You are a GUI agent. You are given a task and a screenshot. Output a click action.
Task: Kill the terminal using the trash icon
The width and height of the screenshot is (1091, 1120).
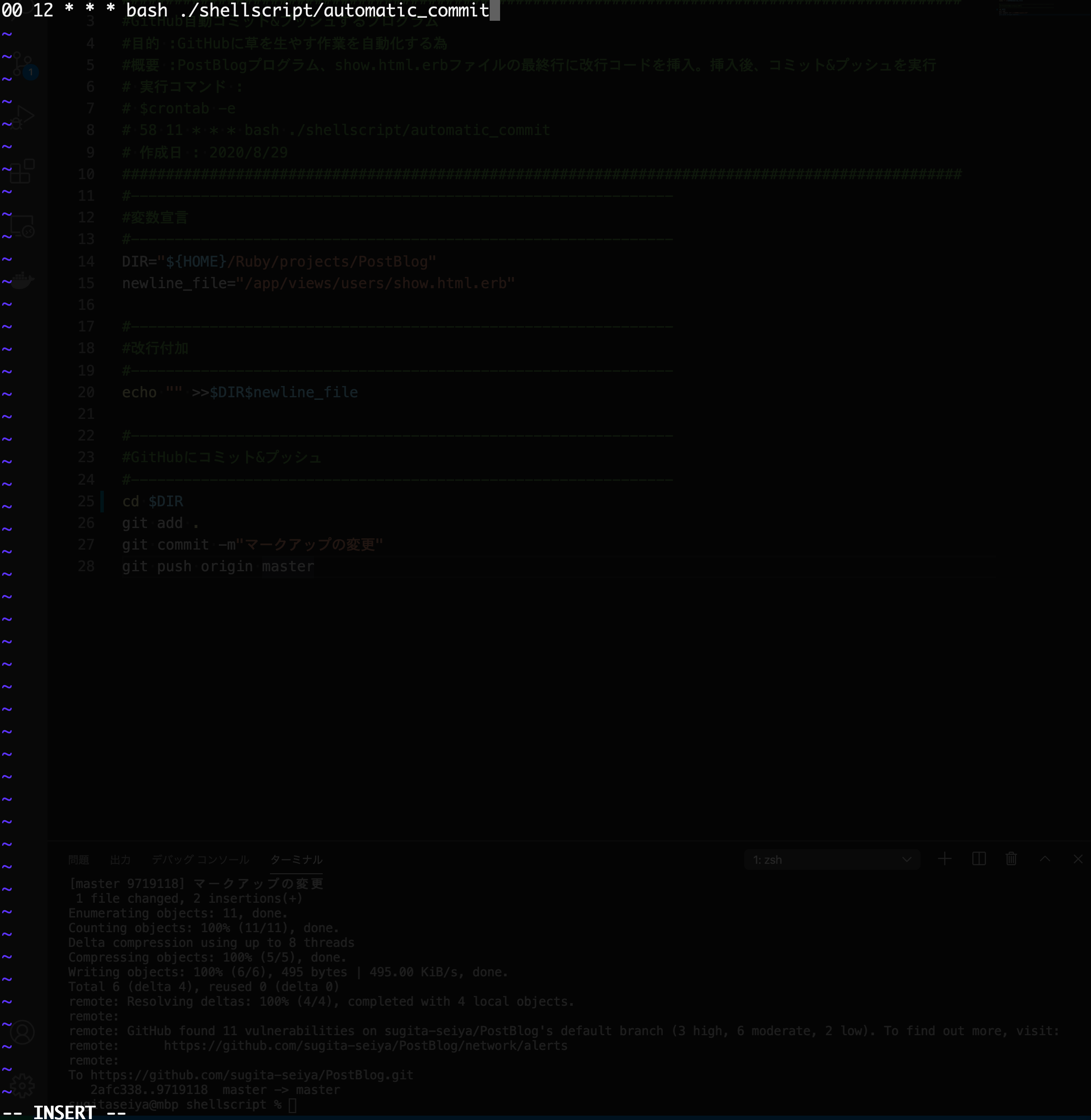(1012, 859)
